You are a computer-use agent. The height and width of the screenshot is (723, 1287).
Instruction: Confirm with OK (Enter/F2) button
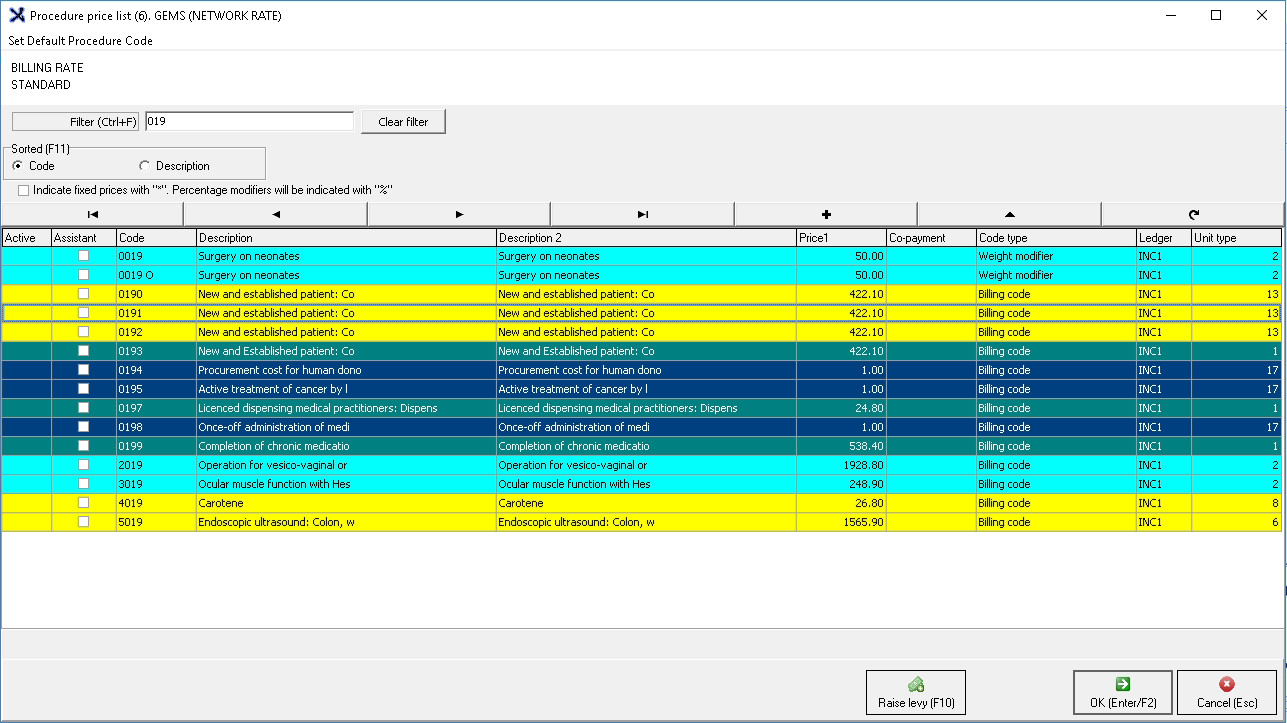[x=1122, y=692]
